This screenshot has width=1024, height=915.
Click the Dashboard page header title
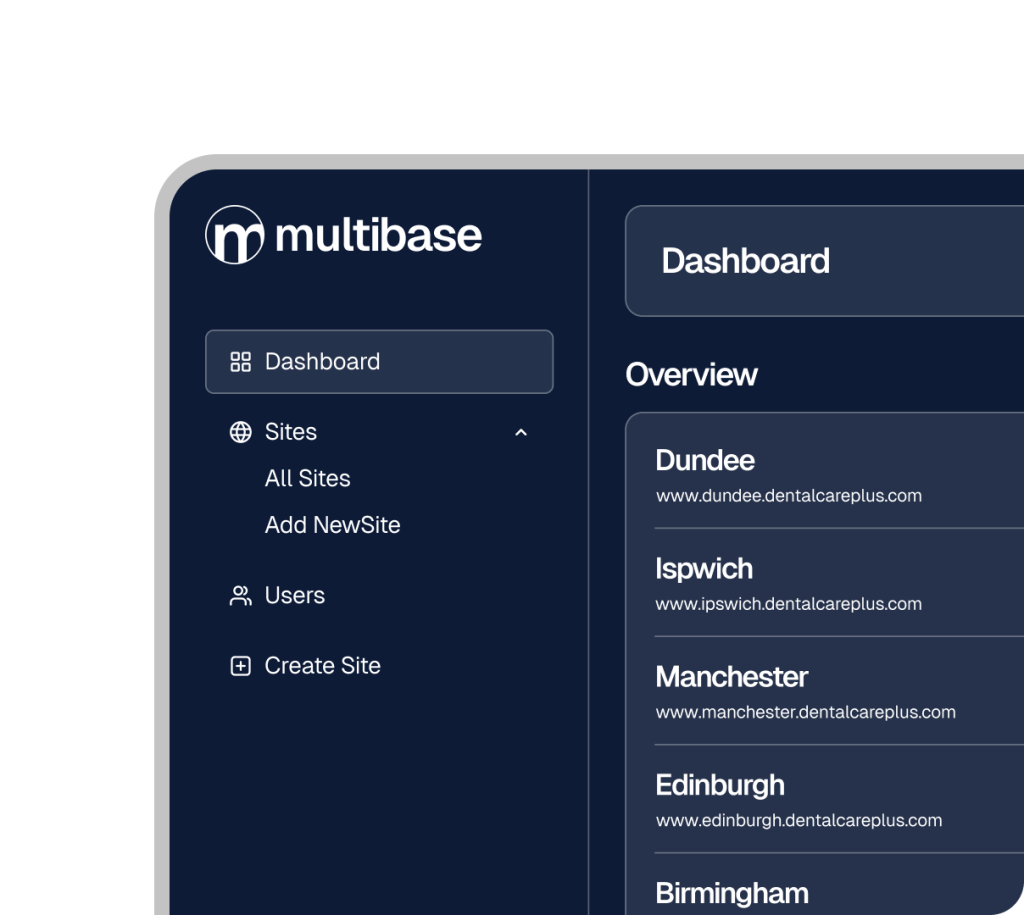tap(745, 261)
